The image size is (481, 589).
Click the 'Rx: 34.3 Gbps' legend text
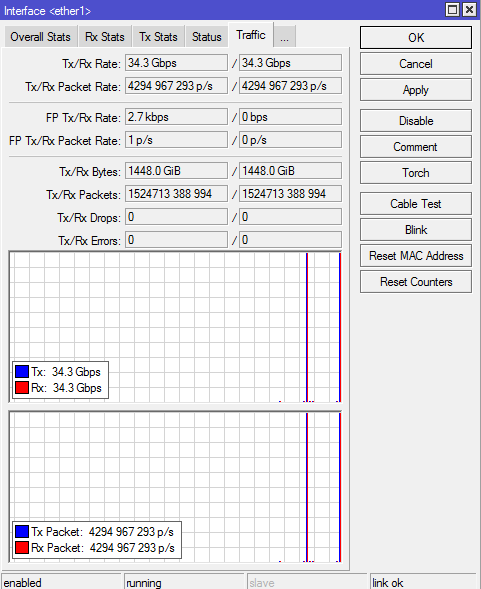tap(66, 388)
